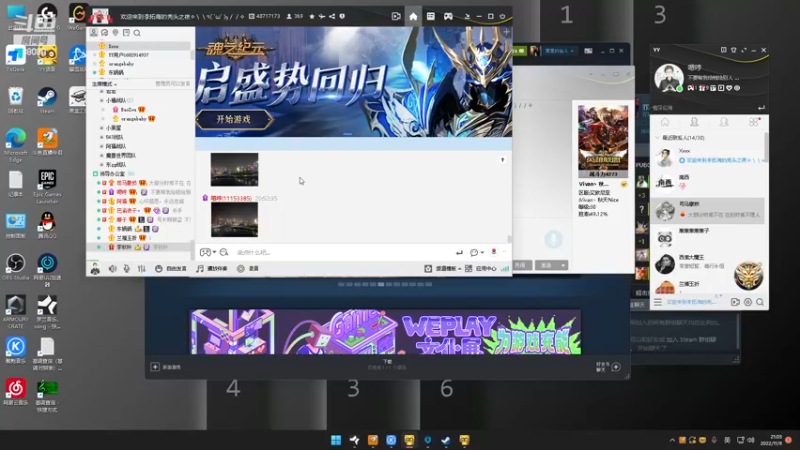Open the dropdown arrow next to 发送 button
This screenshot has height=450, width=800.
(x=563, y=265)
